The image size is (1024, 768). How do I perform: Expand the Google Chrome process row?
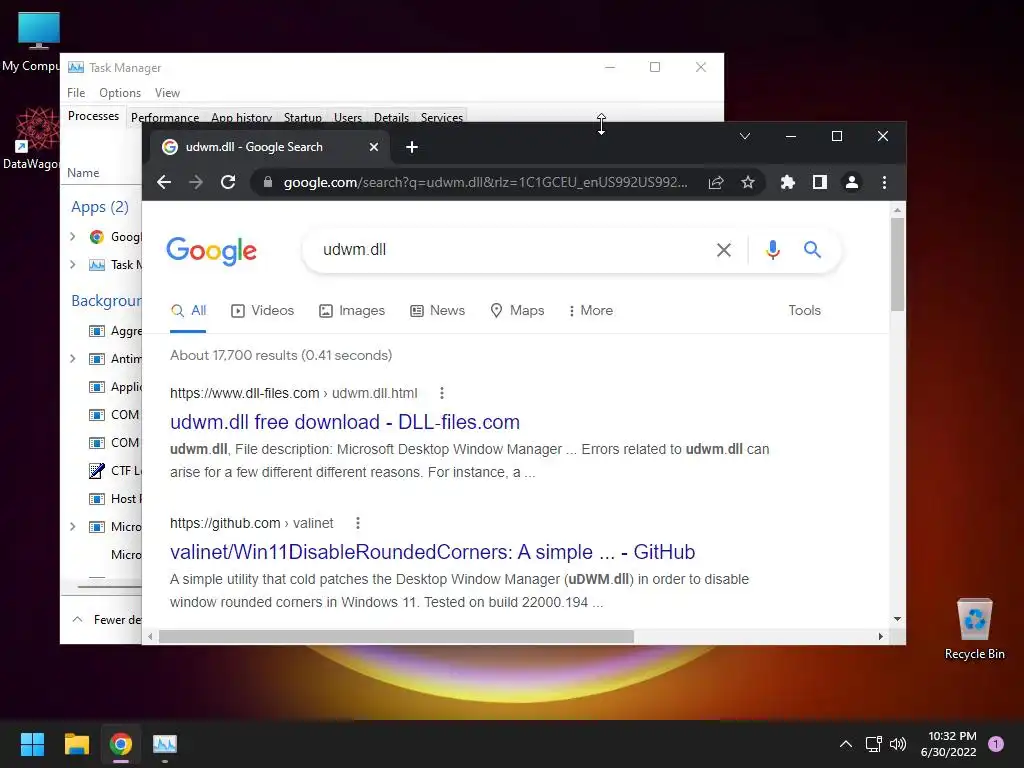pyautogui.click(x=73, y=237)
